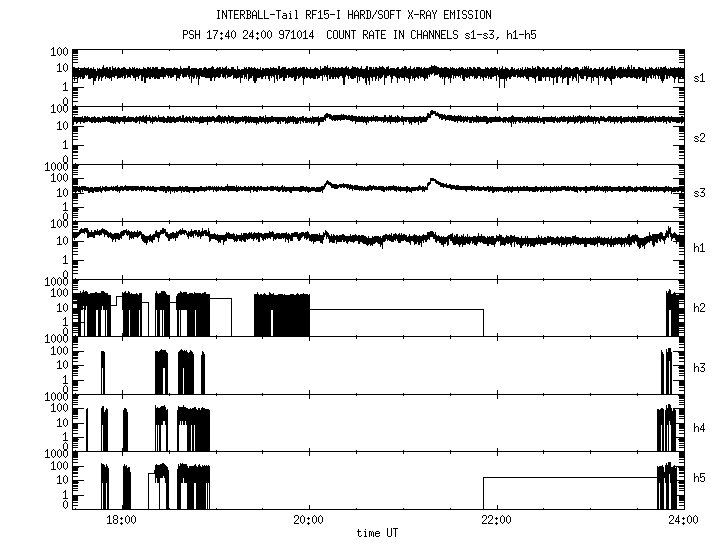Select the h5 channel label
This screenshot has height=550, width=720.
pos(700,479)
